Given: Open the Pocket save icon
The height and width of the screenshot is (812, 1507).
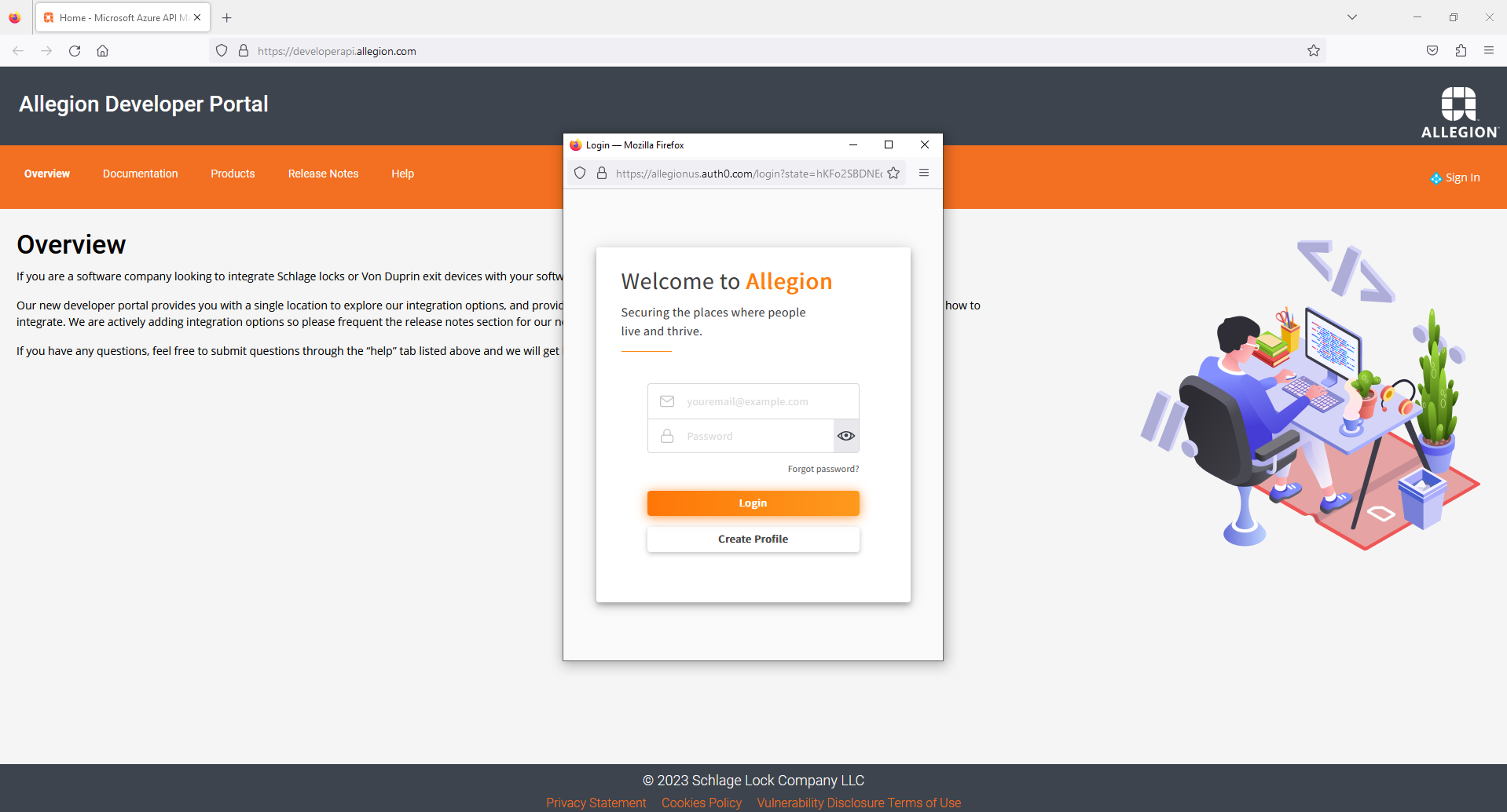Looking at the screenshot, I should [x=1432, y=51].
